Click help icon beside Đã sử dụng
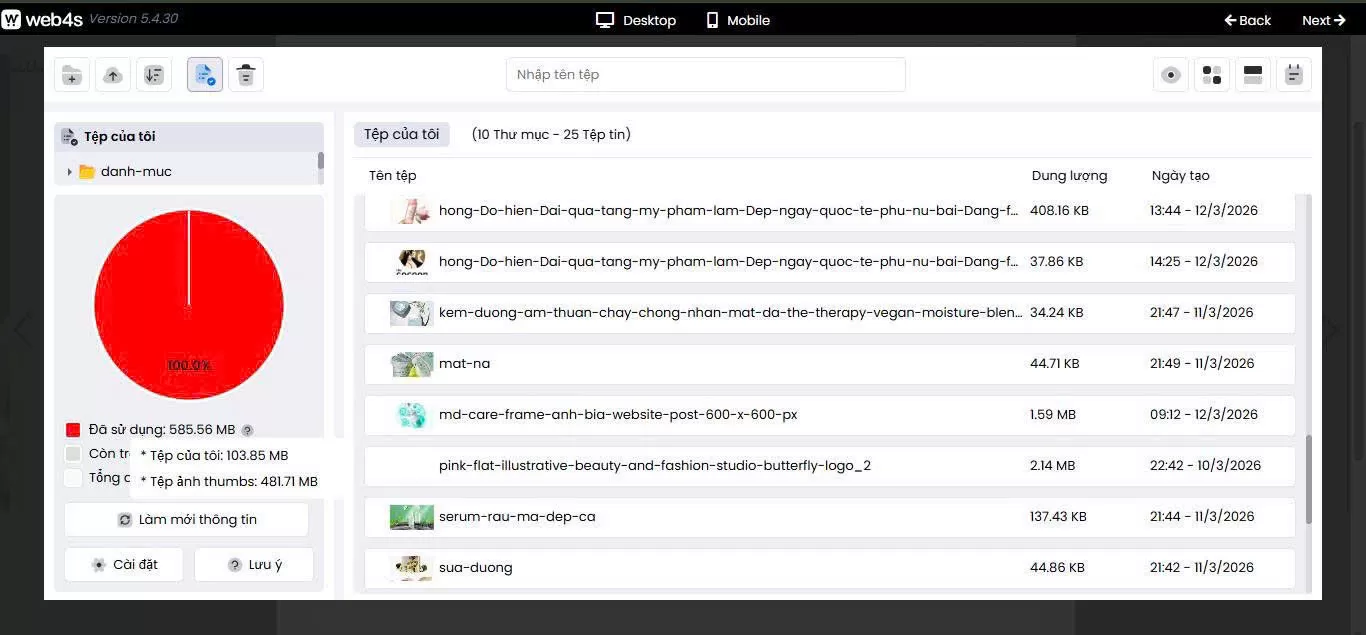Image resolution: width=1366 pixels, height=635 pixels. click(x=248, y=430)
